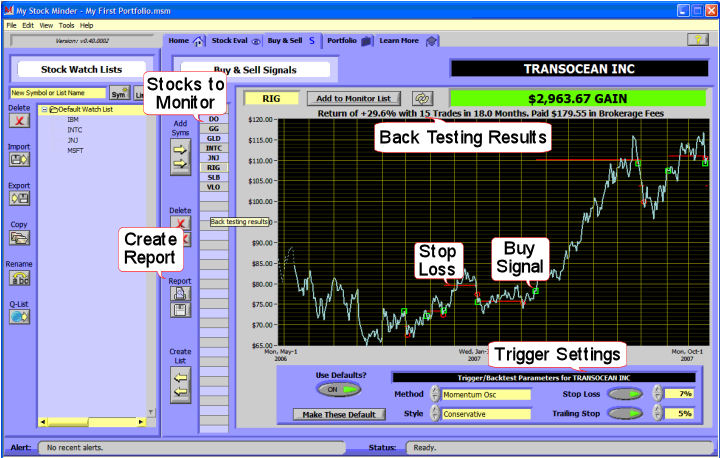Open the Edit menu
Screen dimensions: 720x458
[28, 25]
